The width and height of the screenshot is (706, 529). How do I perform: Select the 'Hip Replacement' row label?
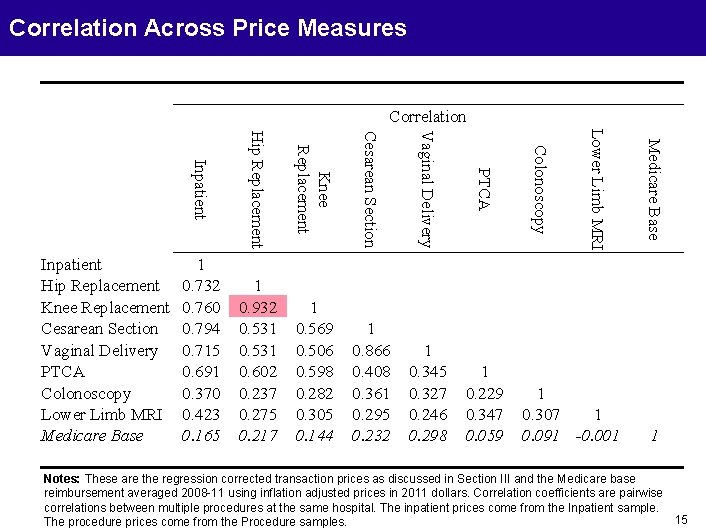point(100,286)
